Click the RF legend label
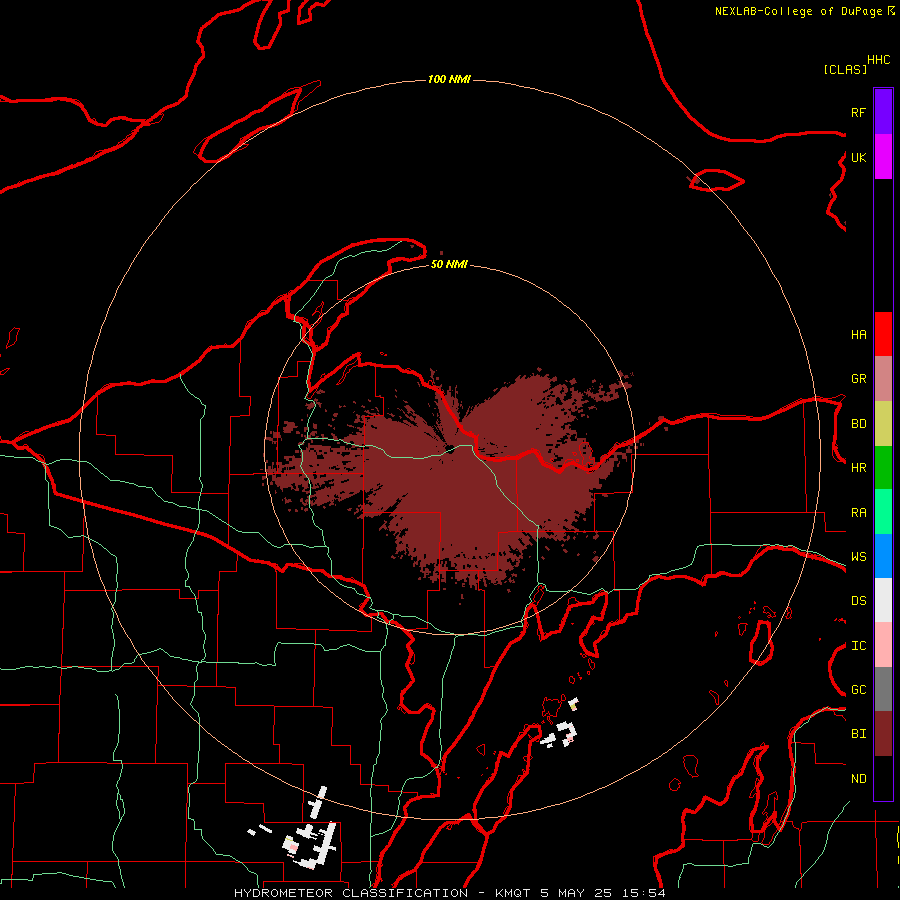The height and width of the screenshot is (900, 900). 858,112
